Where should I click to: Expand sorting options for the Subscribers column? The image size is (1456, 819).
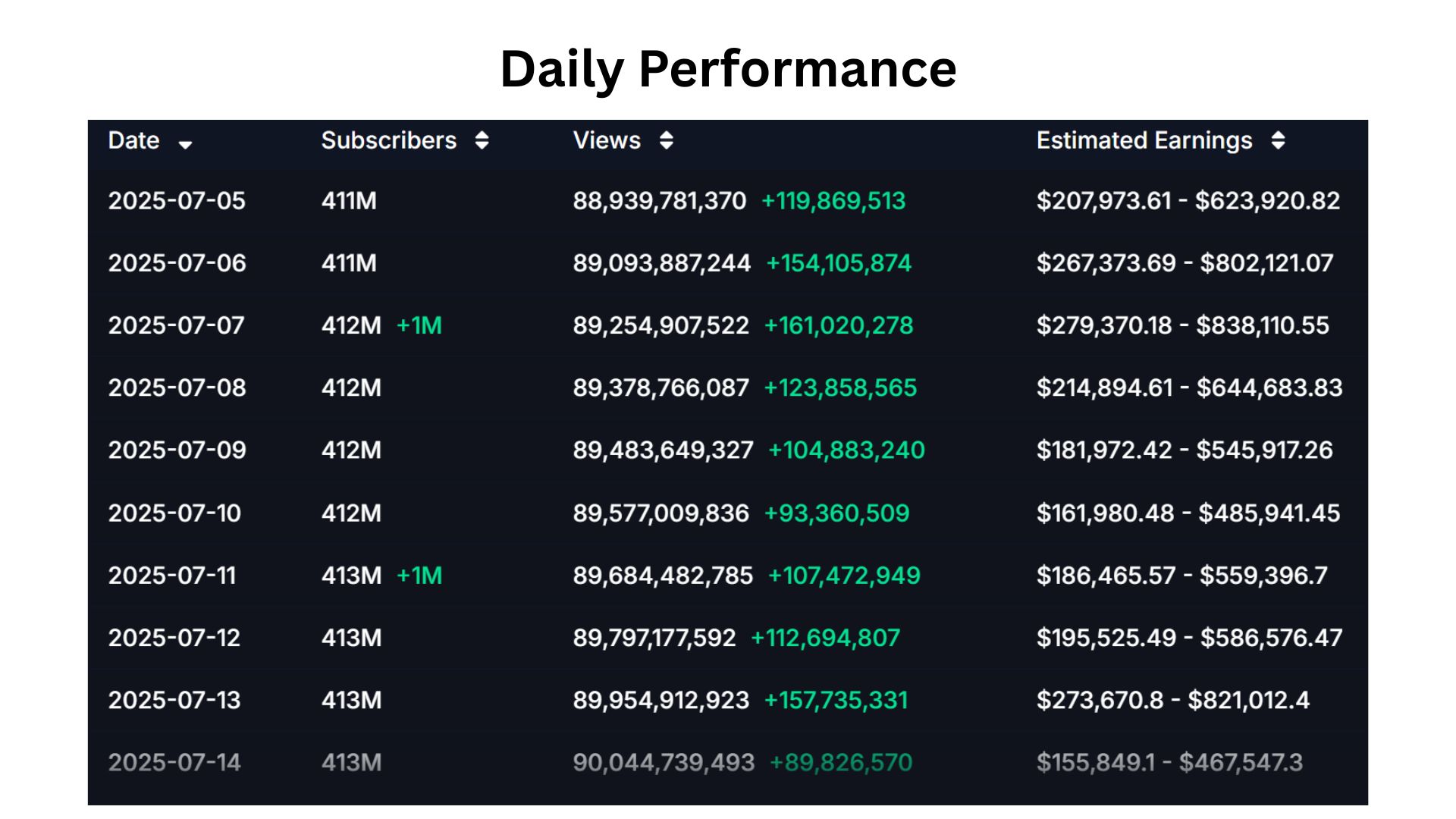tap(483, 140)
